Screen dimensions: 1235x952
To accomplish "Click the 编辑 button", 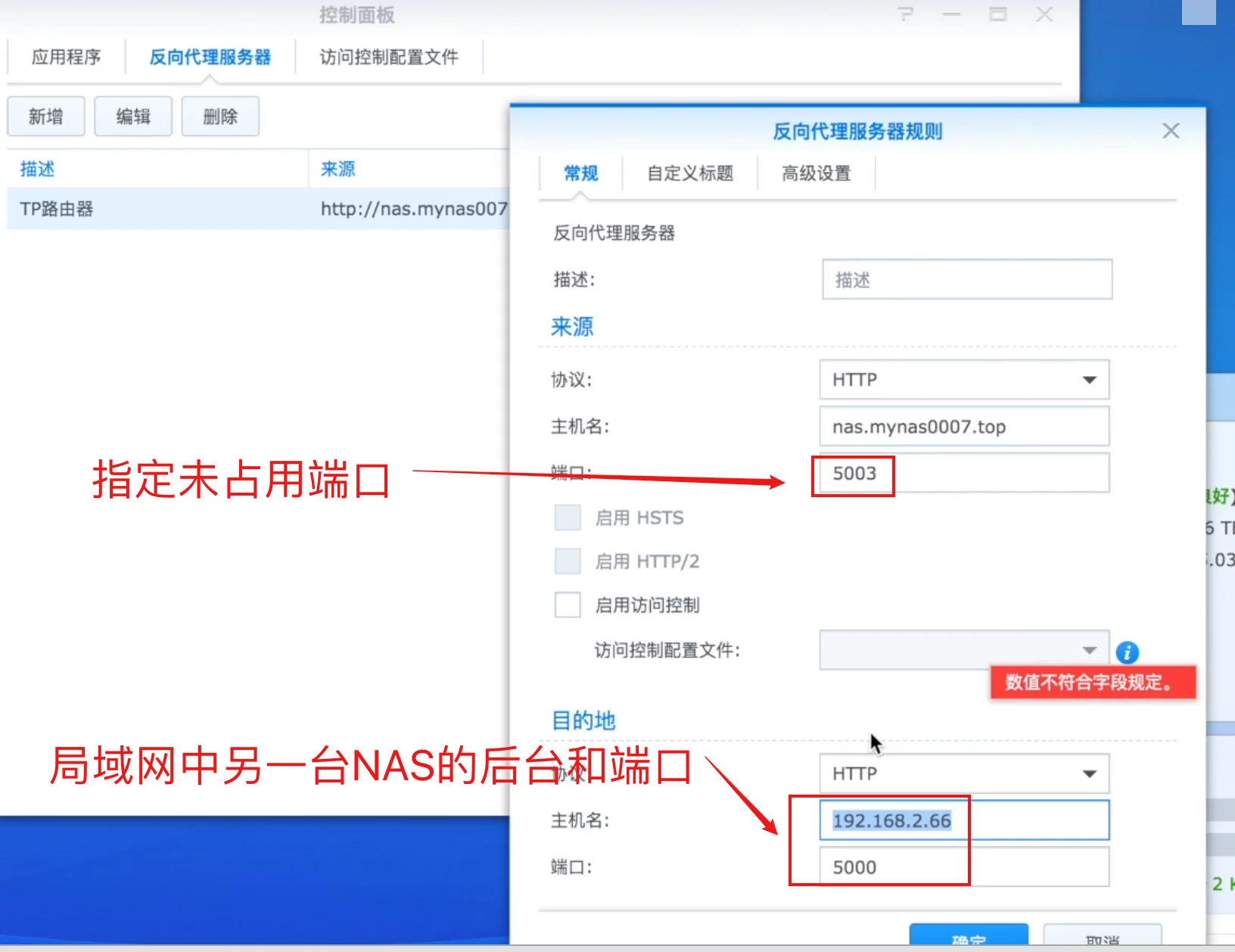I will coord(133,116).
